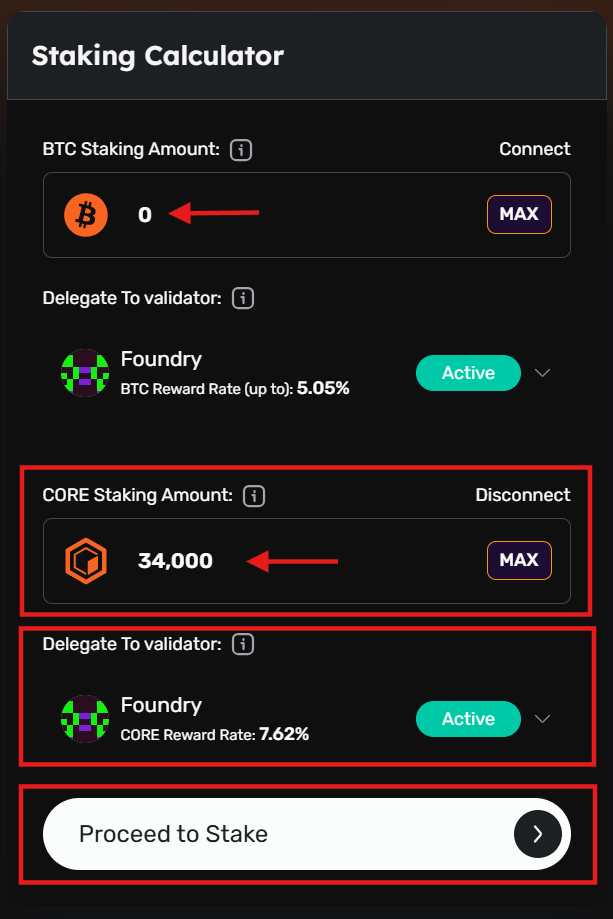Open CORE Staking Amount info tooltip
Image resolution: width=613 pixels, height=919 pixels.
point(254,496)
